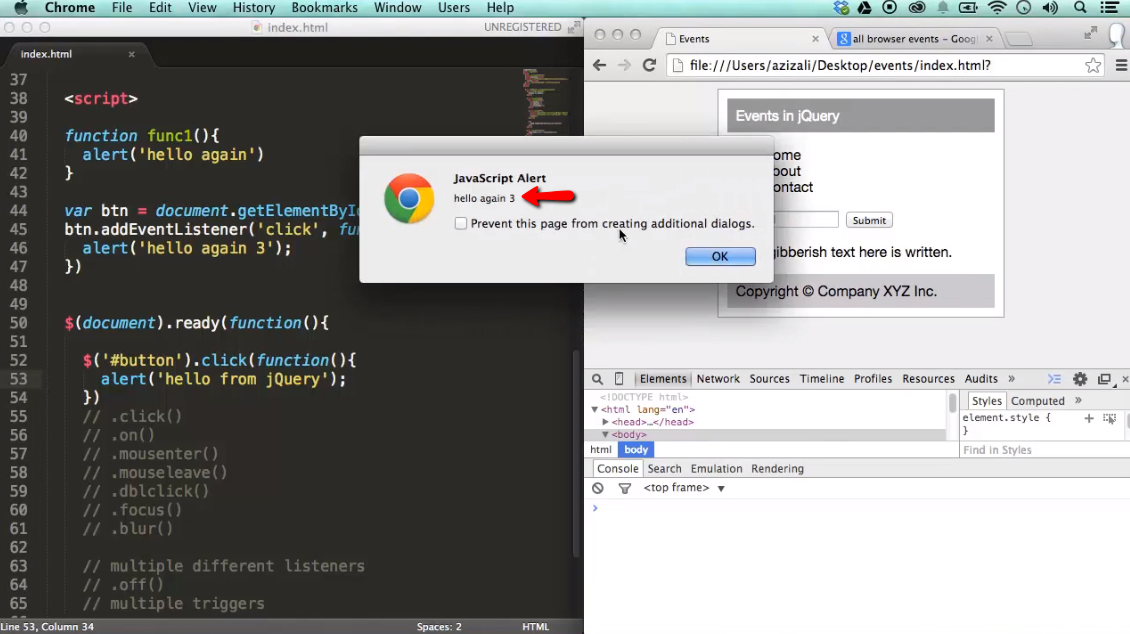The height and width of the screenshot is (634, 1130).
Task: Toggle the element state pane in Styles
Action: pos(1108,418)
